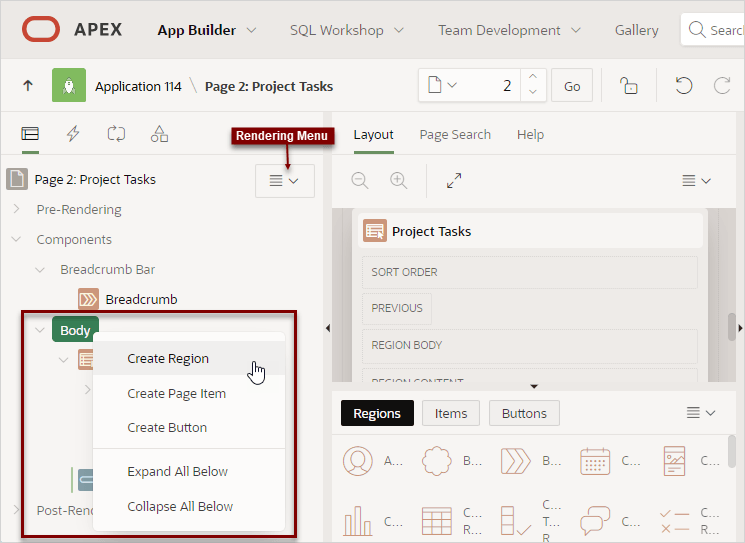Screen dimensions: 745x543
Task: Open the Rendering tree menu button
Action: (285, 181)
